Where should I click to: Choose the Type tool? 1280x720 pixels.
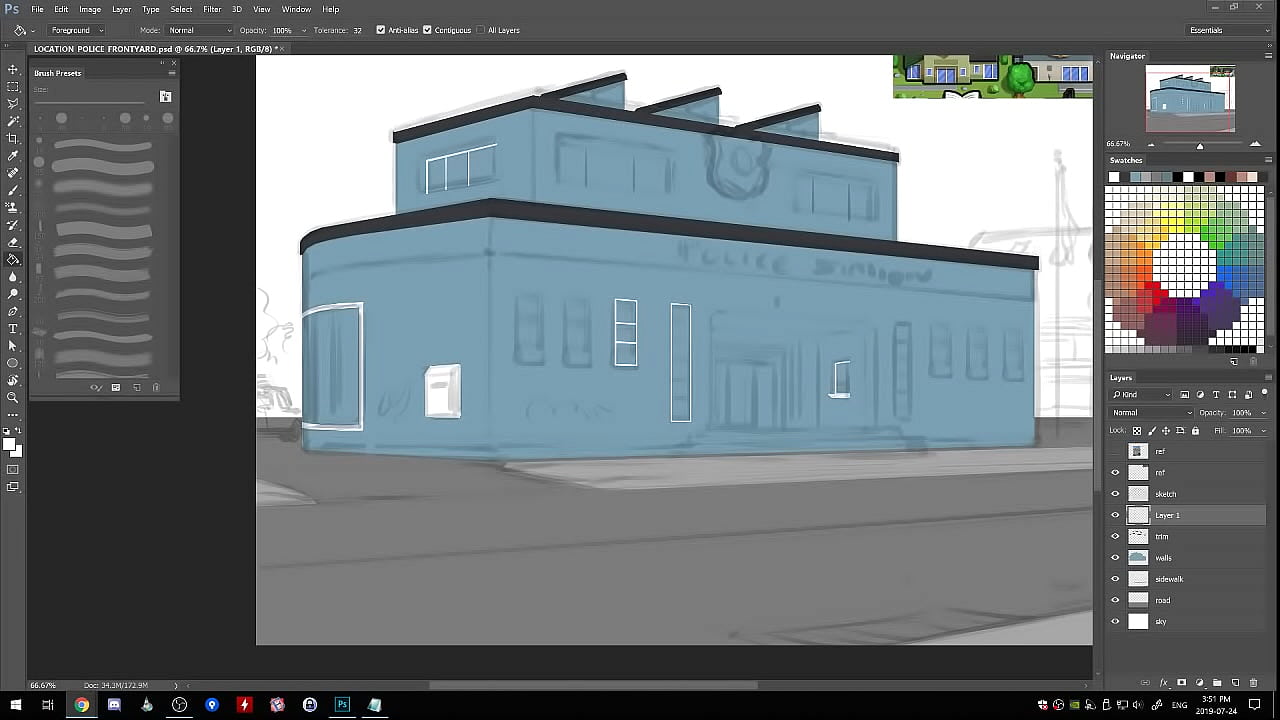click(x=13, y=328)
